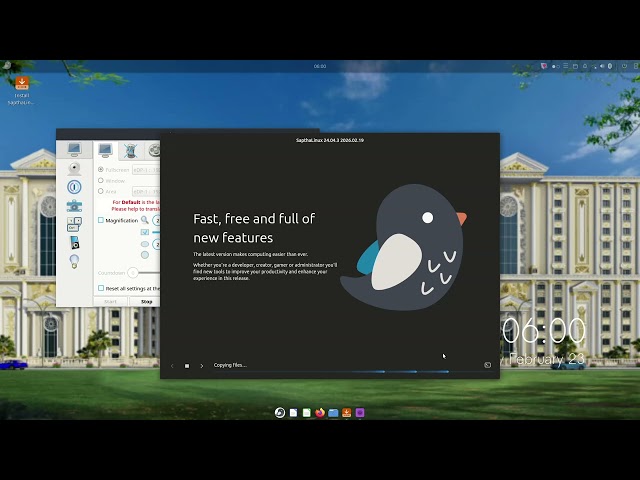640x480 pixels.
Task: Open the media player section in recorder sidebar
Action: (75, 242)
